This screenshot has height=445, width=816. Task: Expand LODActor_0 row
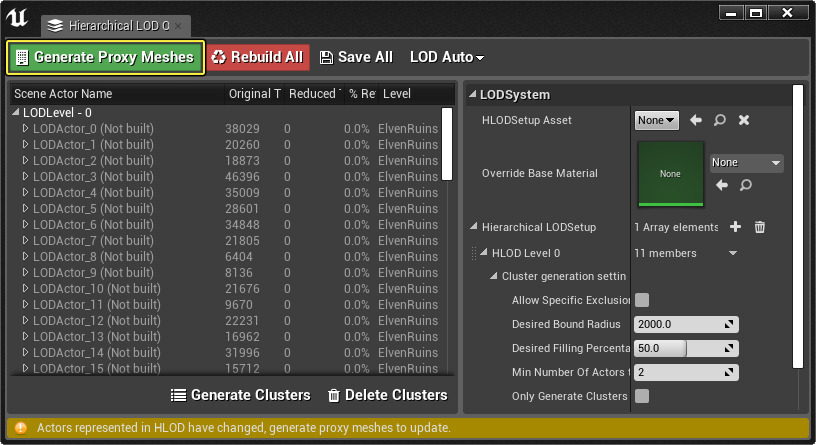click(25, 129)
